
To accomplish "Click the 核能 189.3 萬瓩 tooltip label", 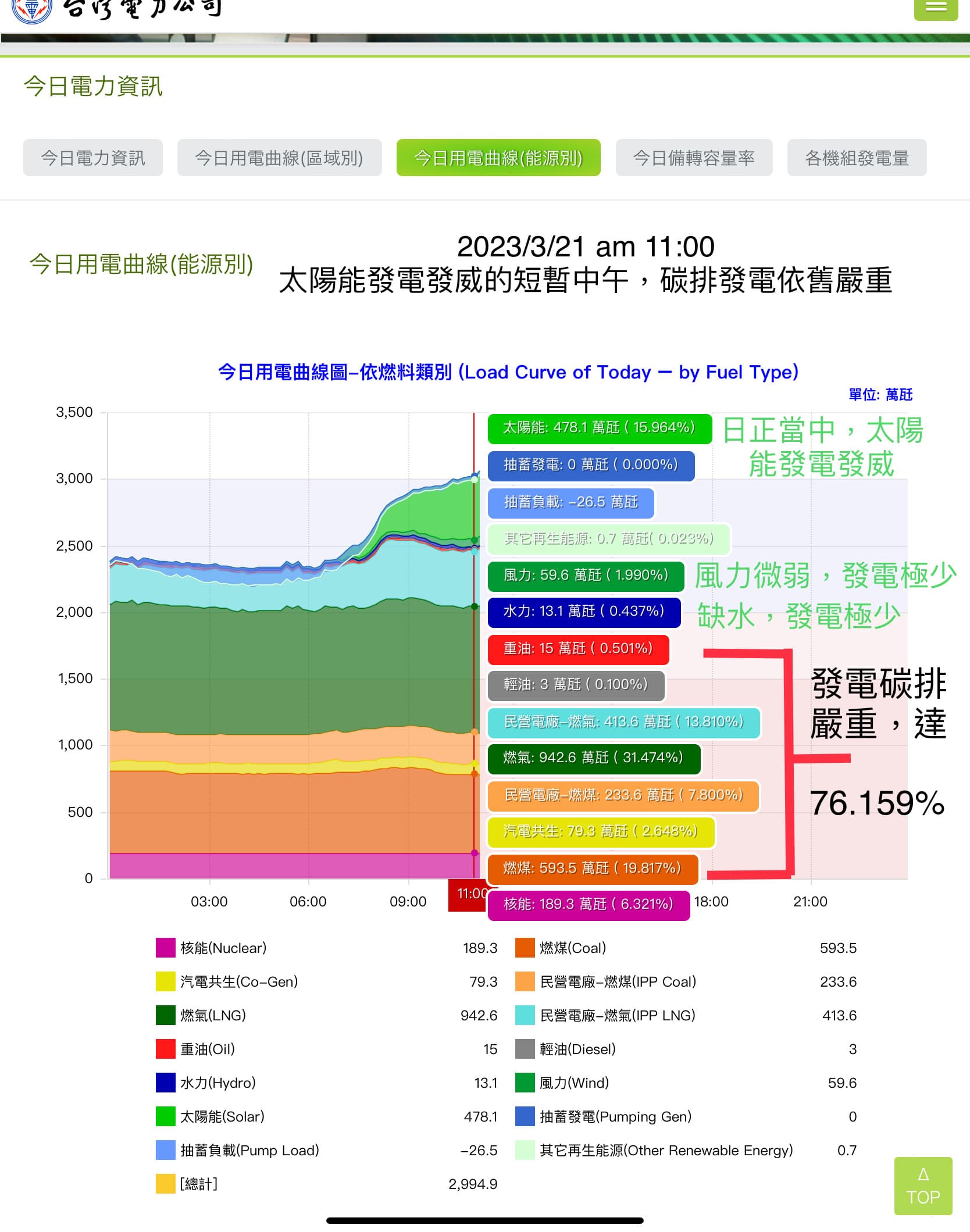I will tap(589, 905).
